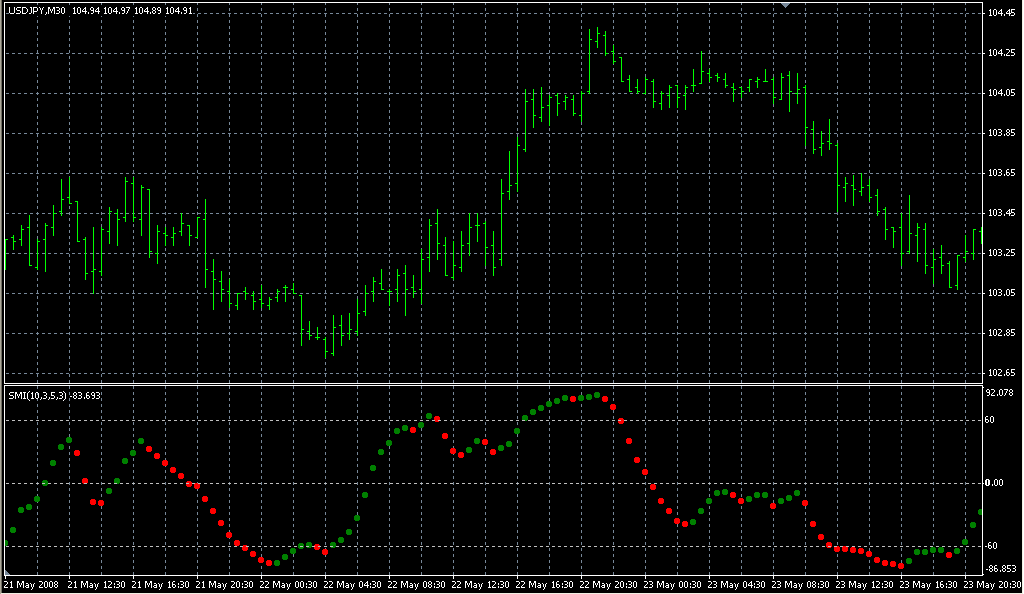Click the -60 level indicator label
Viewport: 1024px width, 594px height.
pos(994,546)
